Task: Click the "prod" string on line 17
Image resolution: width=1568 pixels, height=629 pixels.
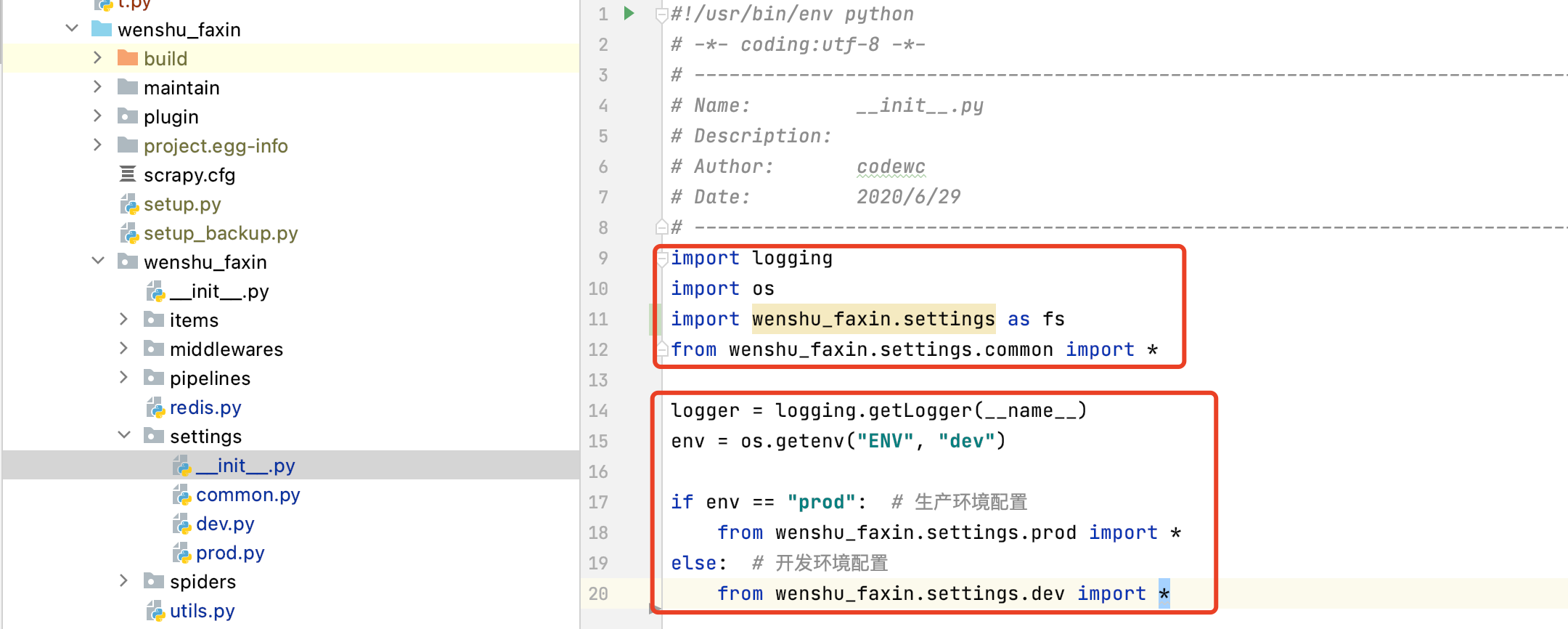Action: tap(821, 502)
